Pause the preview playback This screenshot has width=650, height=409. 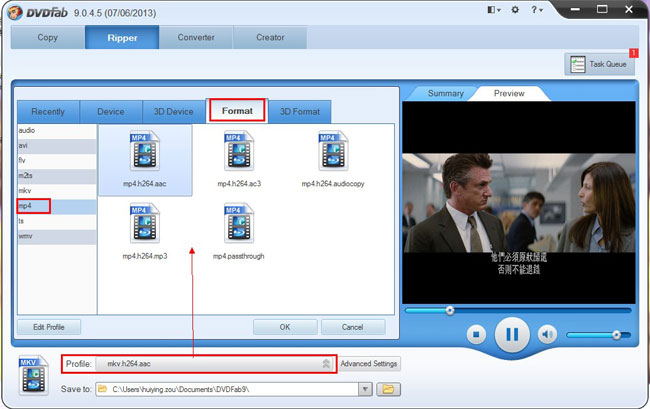[x=512, y=334]
